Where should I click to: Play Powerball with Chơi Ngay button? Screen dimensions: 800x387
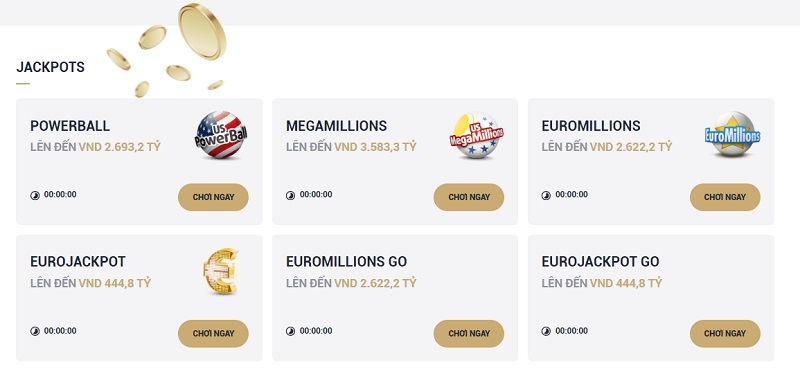tap(213, 197)
